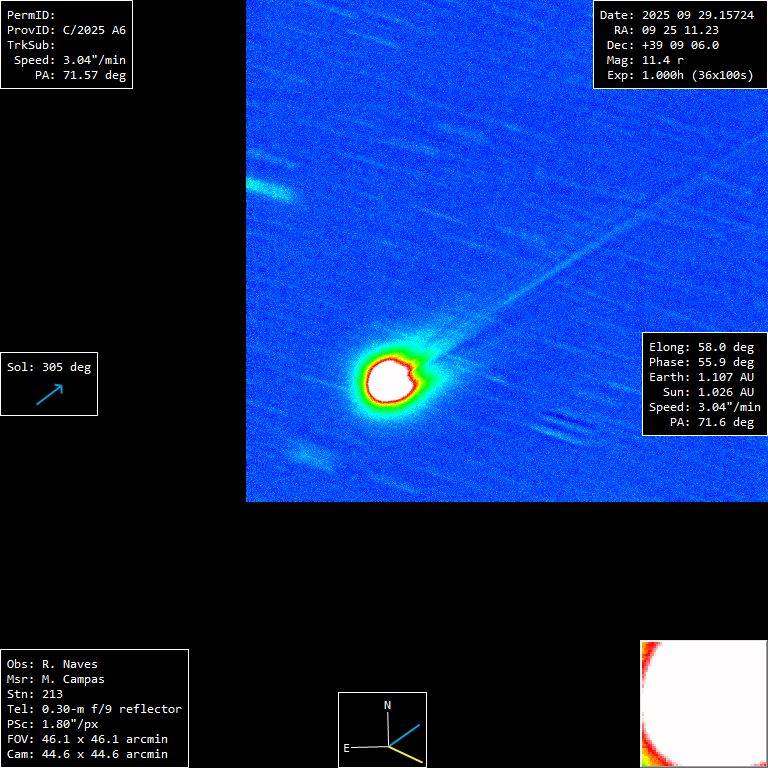Click the yellow motion line in compass
The height and width of the screenshot is (768, 768).
point(407,756)
